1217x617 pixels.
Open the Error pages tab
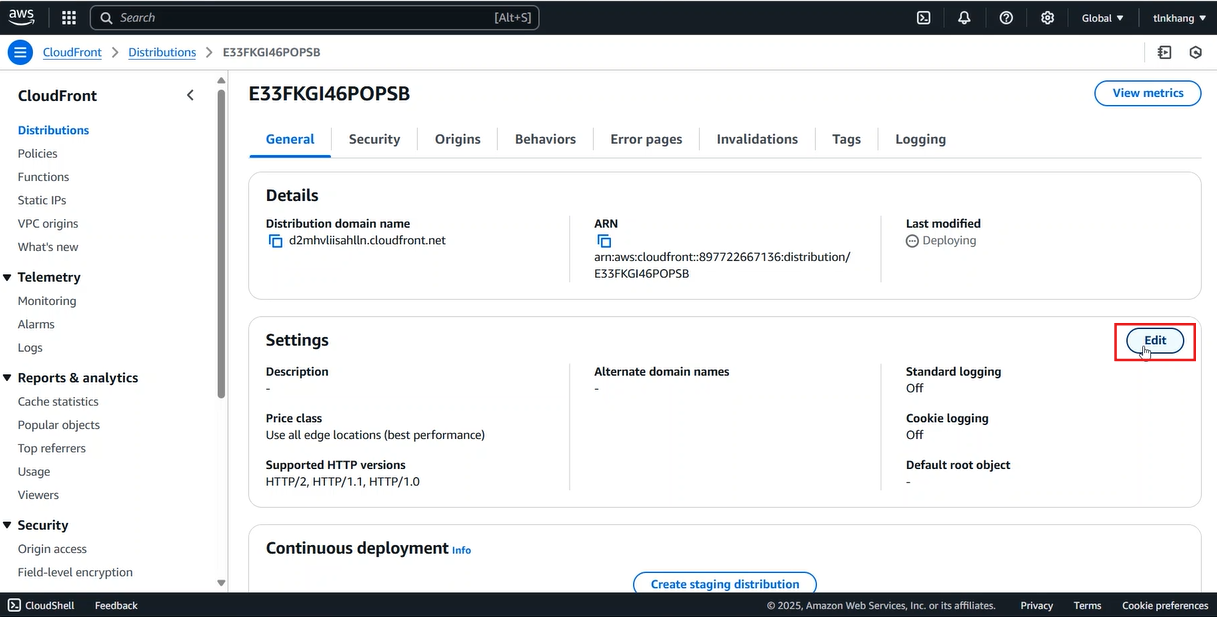click(x=646, y=139)
